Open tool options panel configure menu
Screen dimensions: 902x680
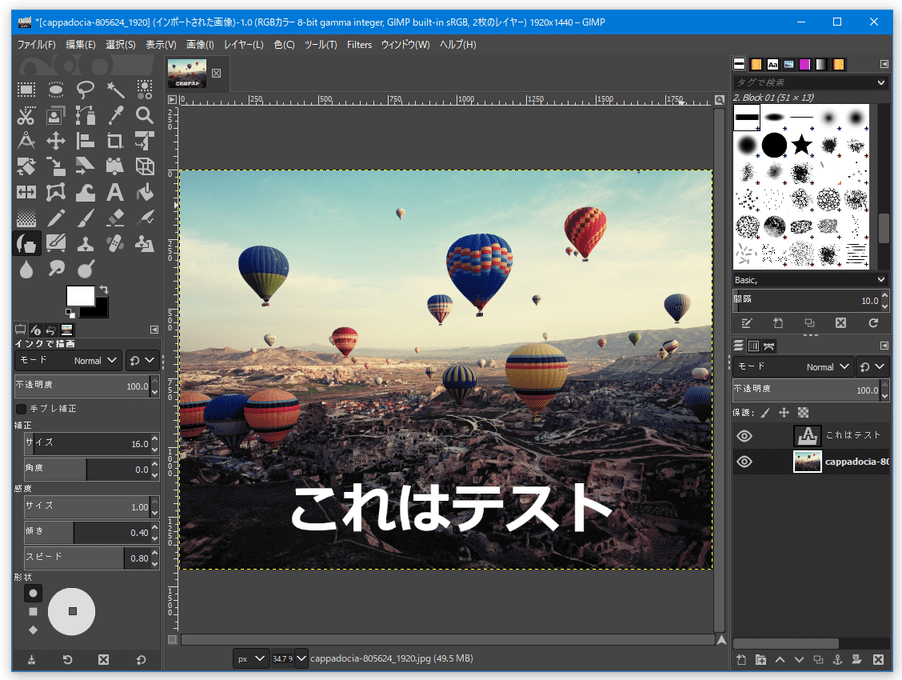coord(154,330)
